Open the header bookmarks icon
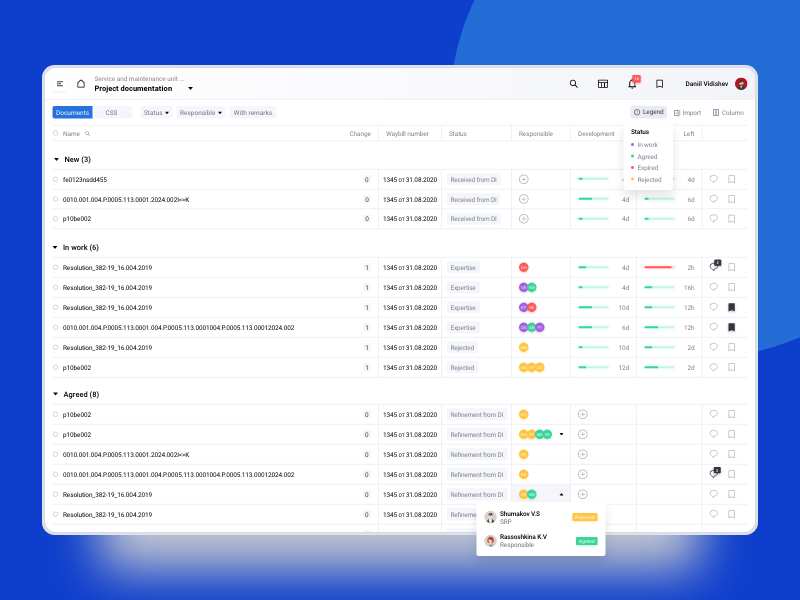The width and height of the screenshot is (800, 600). pos(659,84)
